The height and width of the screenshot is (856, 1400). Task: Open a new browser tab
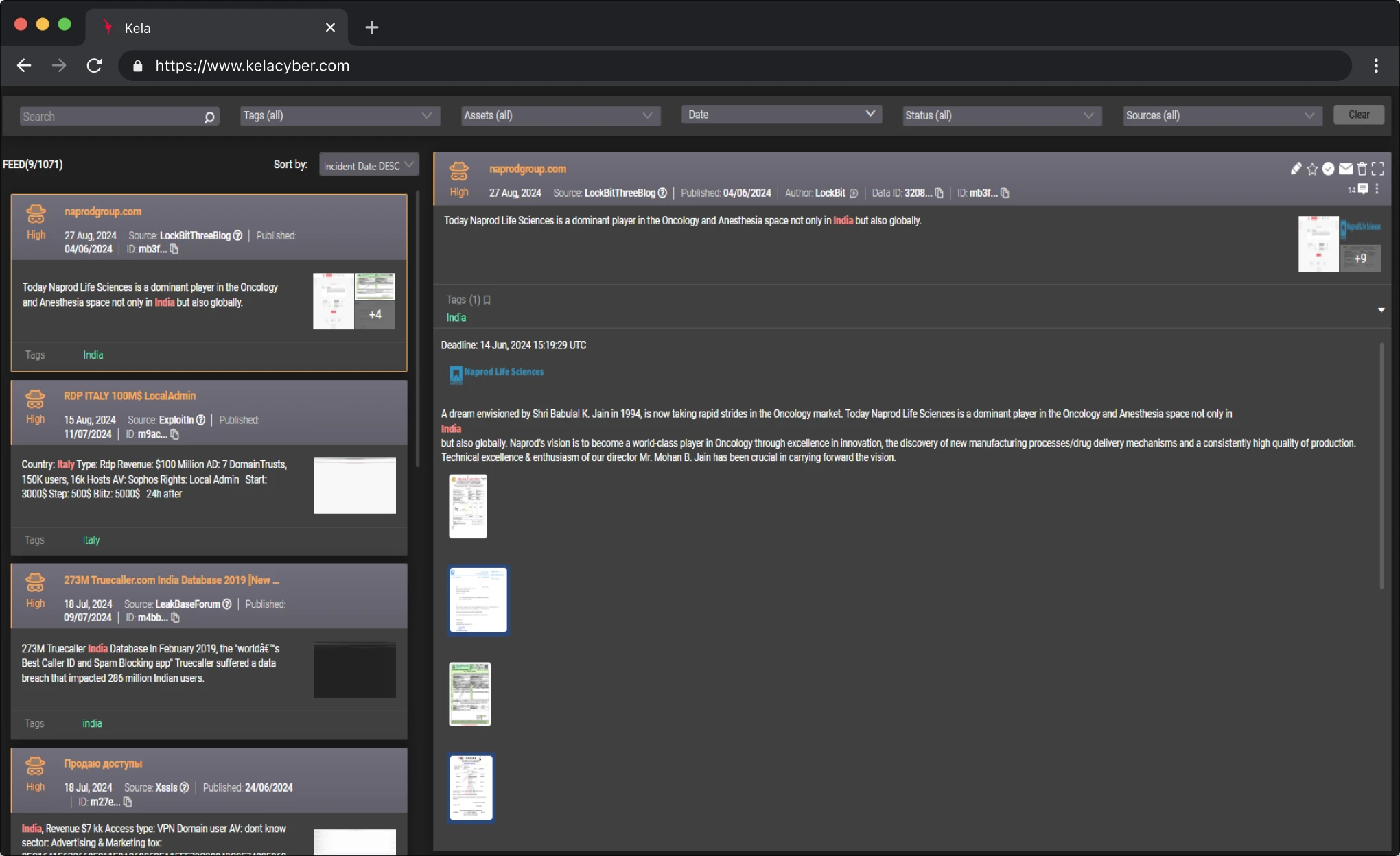[371, 27]
